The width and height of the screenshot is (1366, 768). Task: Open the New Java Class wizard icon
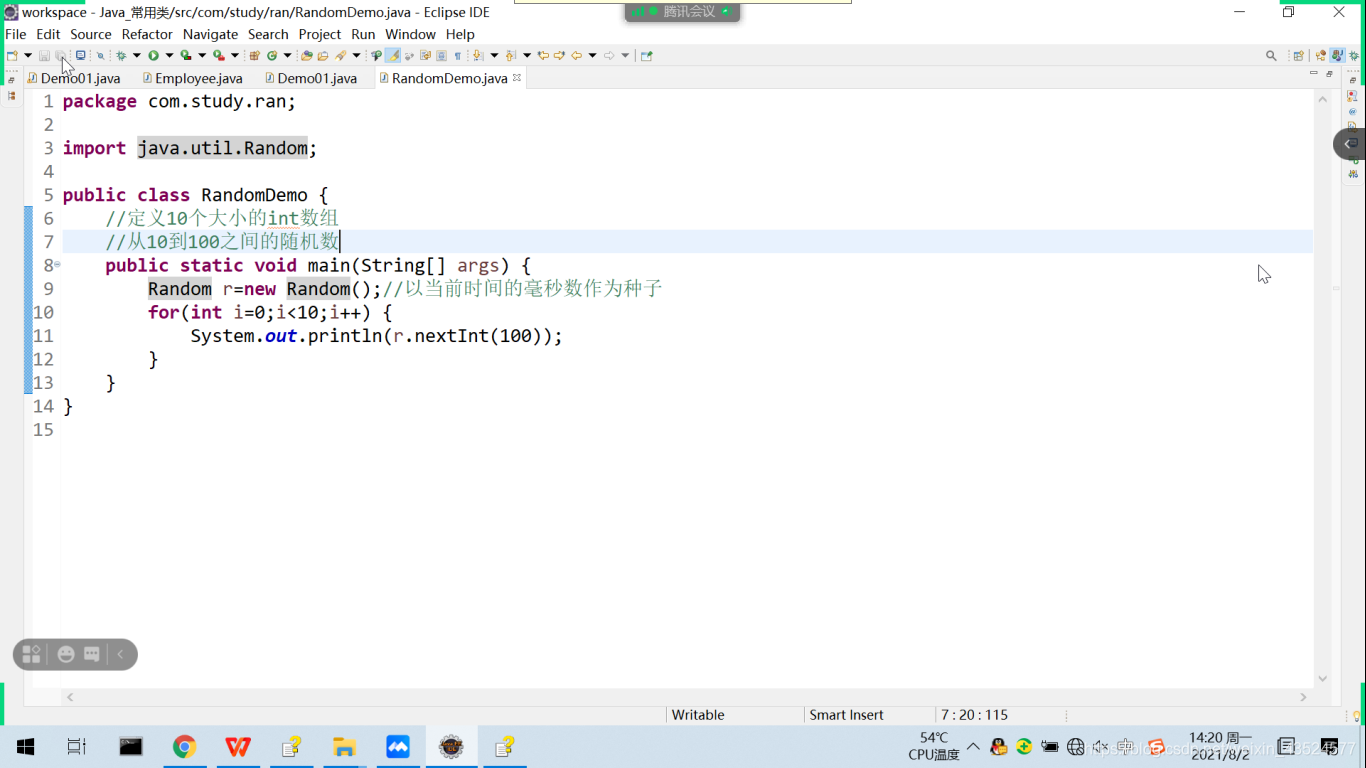pyautogui.click(x=271, y=55)
